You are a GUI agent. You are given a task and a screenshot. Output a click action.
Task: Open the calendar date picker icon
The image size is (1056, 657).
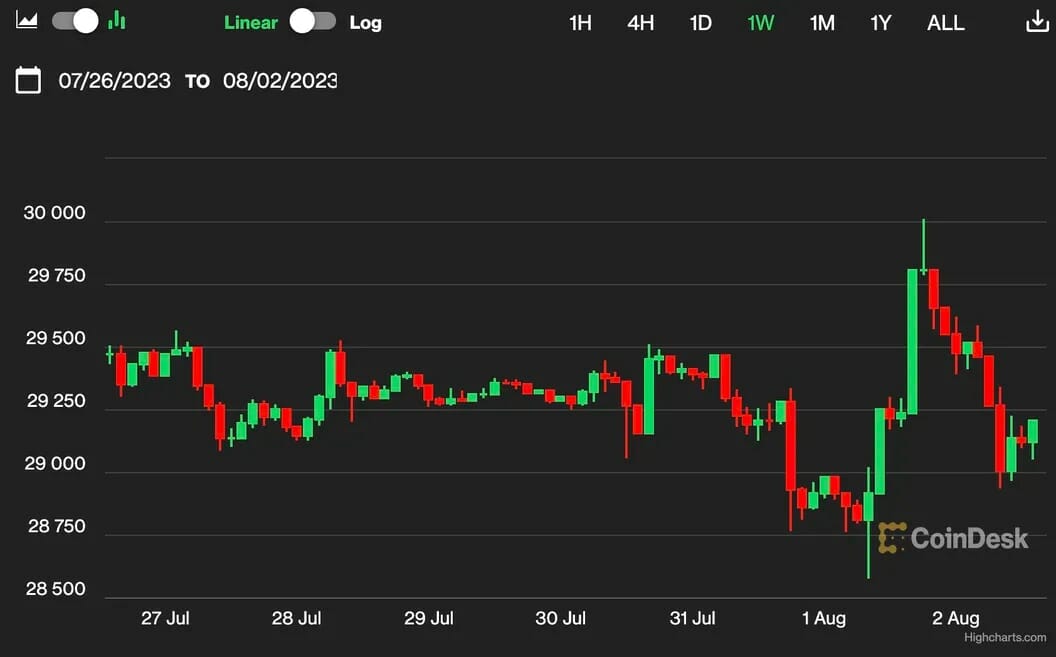coord(29,81)
